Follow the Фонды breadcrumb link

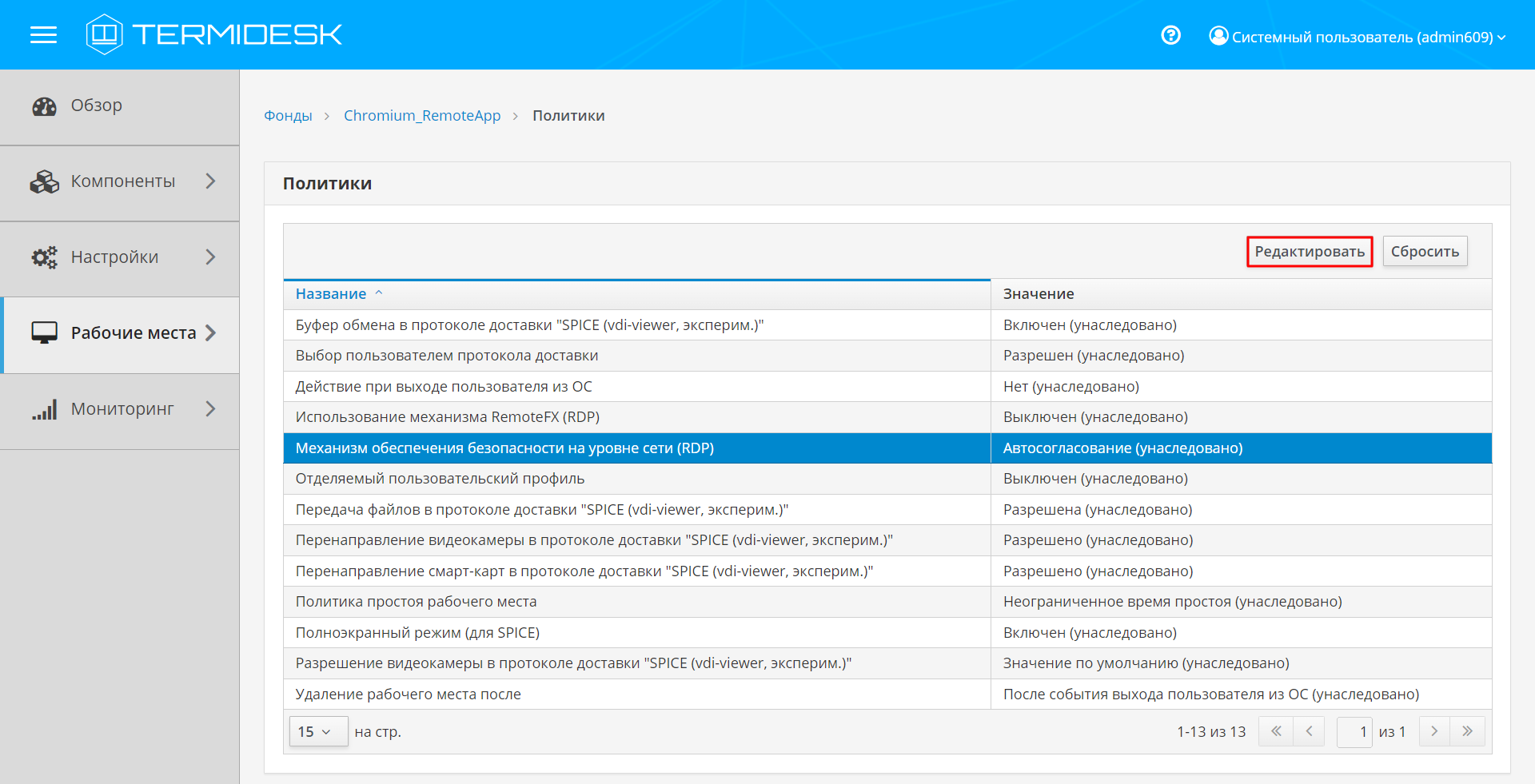(x=288, y=116)
